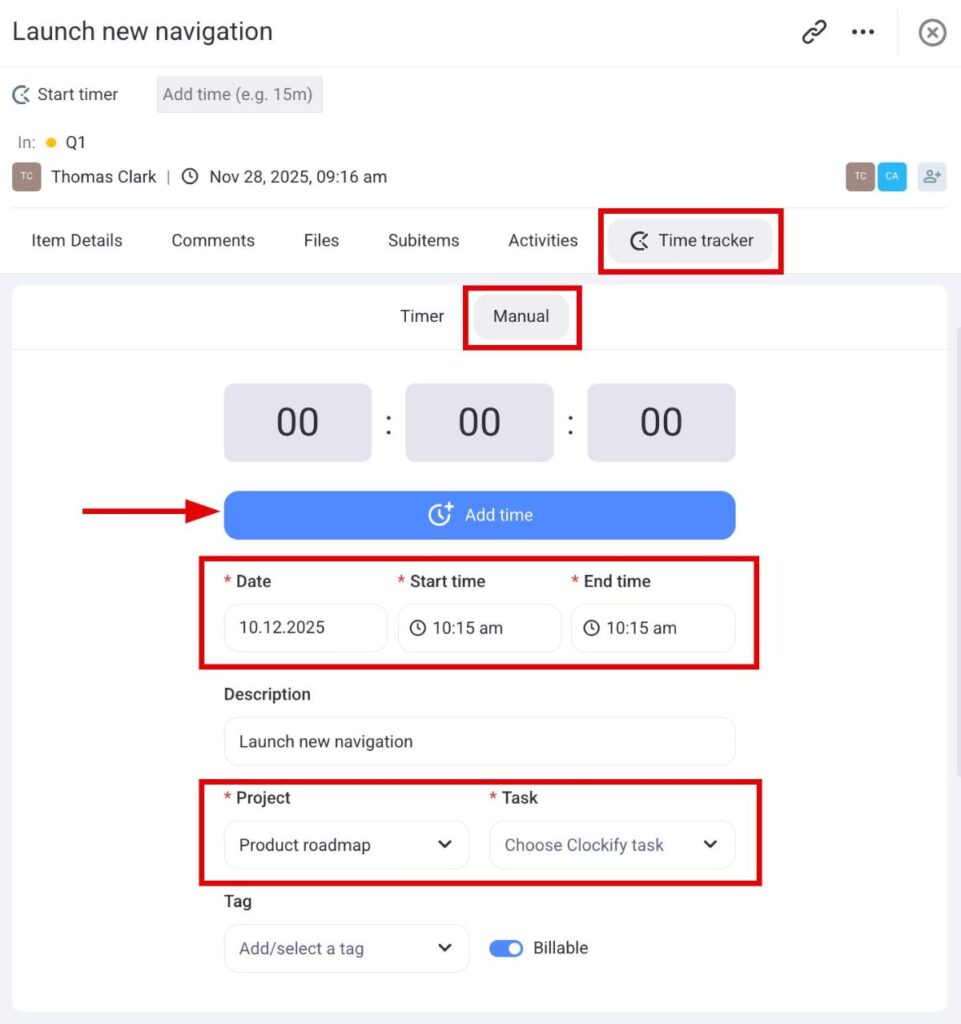Click the add member person icon
Image resolution: width=961 pixels, height=1024 pixels.
tap(932, 177)
